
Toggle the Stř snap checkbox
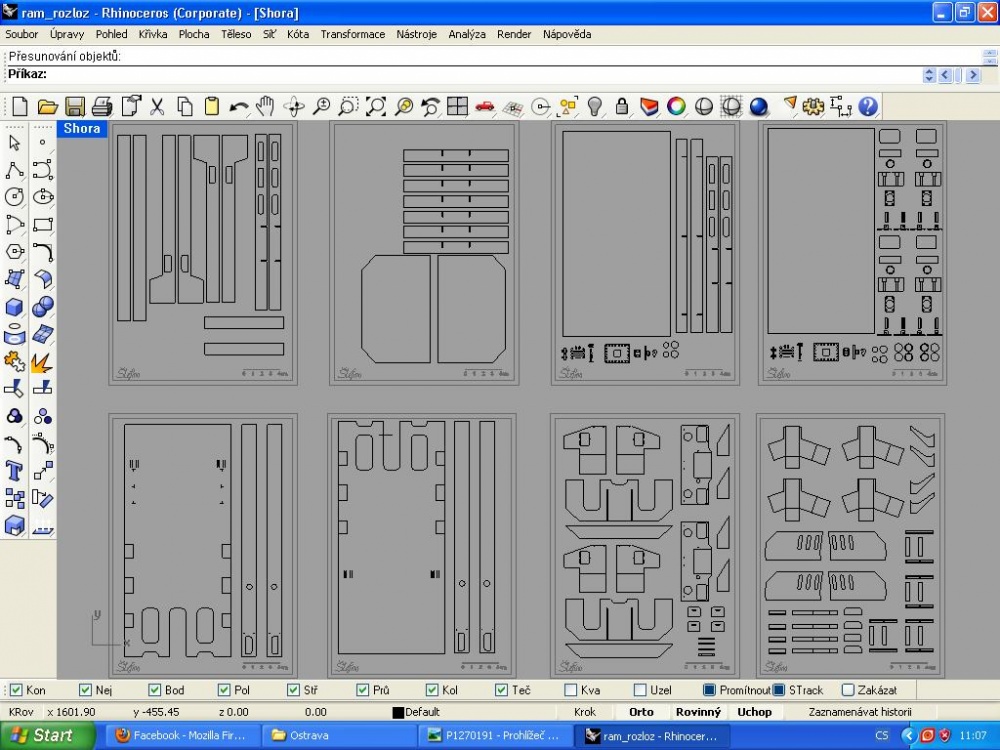coord(293,690)
